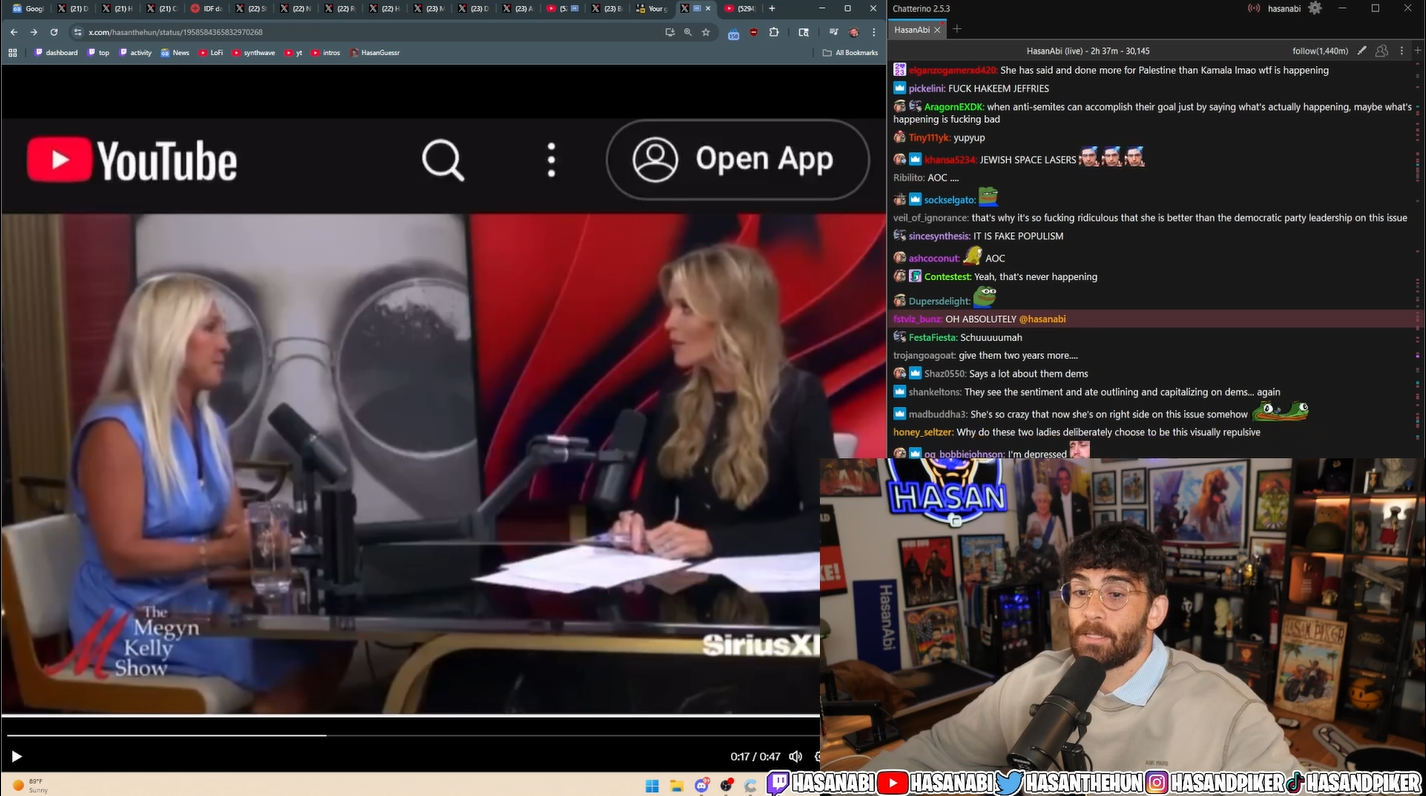Click the red ad-blocker extension icon
1426x796 pixels.
click(754, 32)
